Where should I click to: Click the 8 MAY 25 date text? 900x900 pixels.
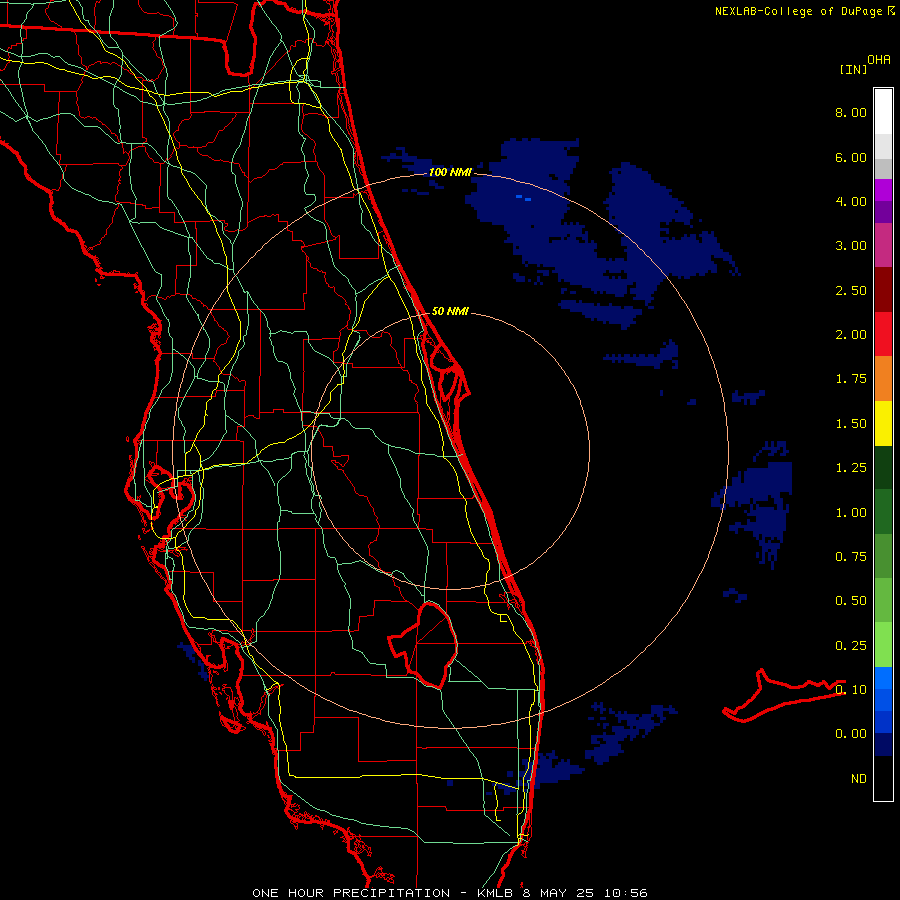coord(560,893)
